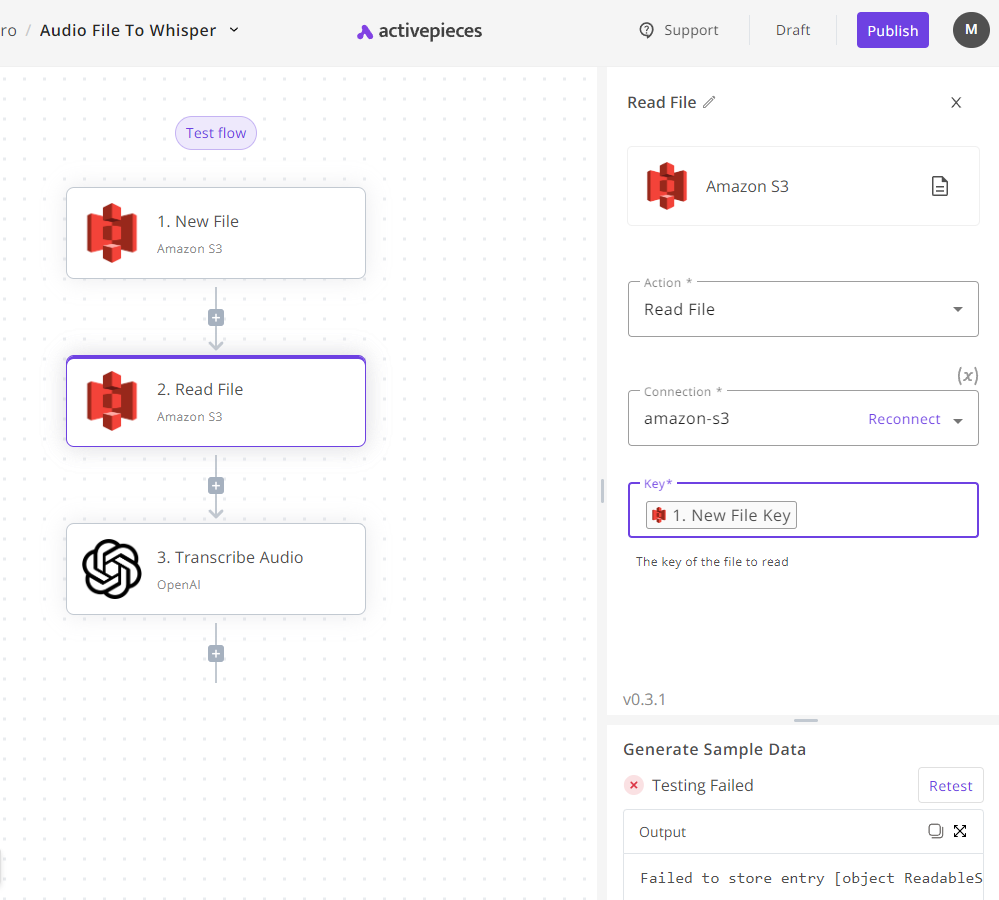Click the Reconnect link
The image size is (999, 900).
pos(904,419)
